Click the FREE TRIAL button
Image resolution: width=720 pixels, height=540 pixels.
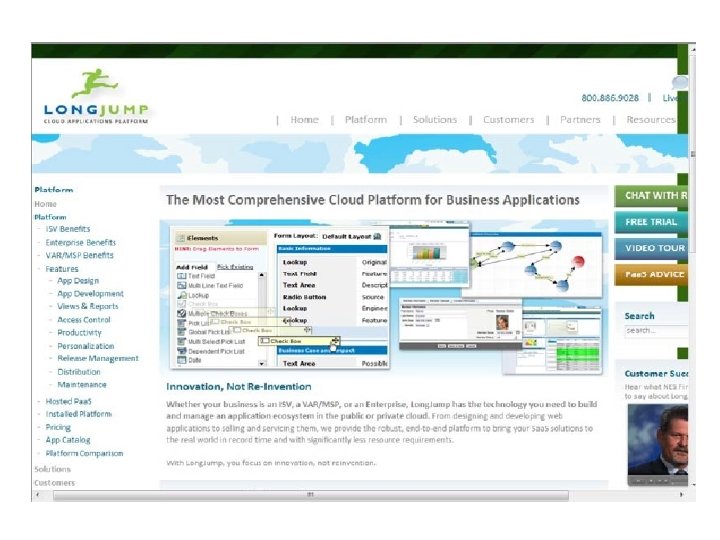click(x=651, y=222)
